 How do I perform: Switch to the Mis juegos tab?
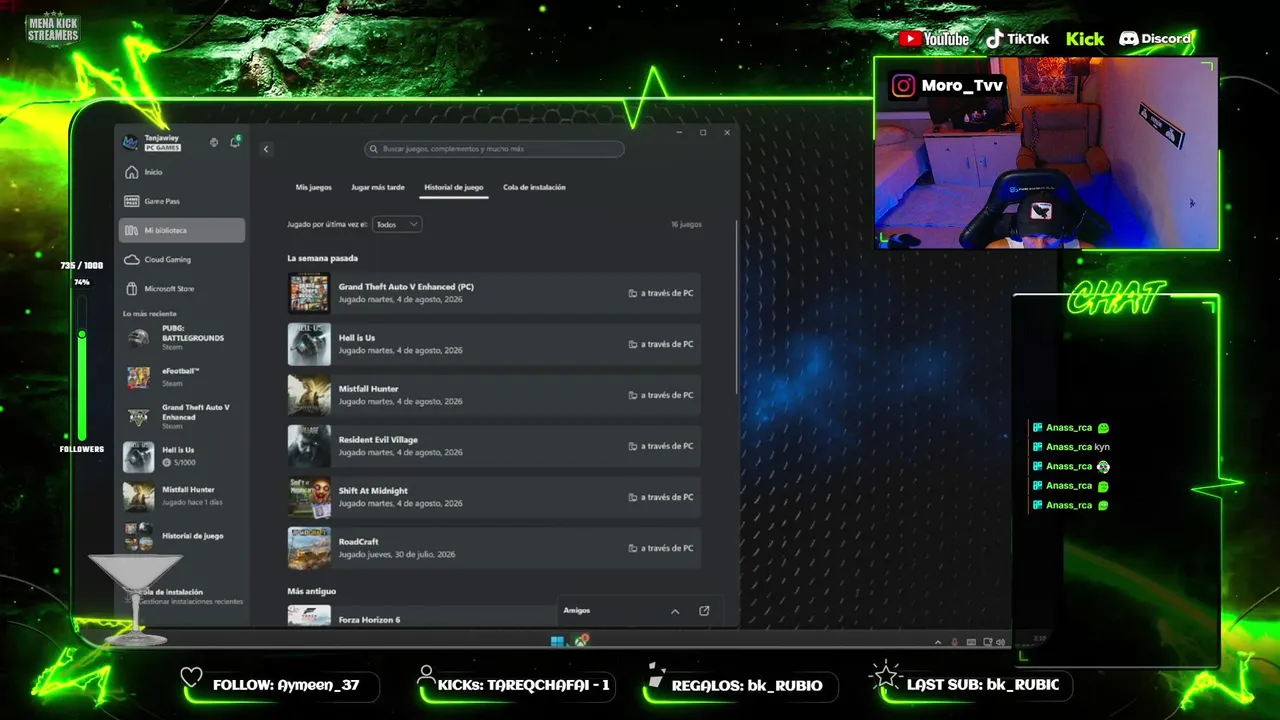pos(314,187)
